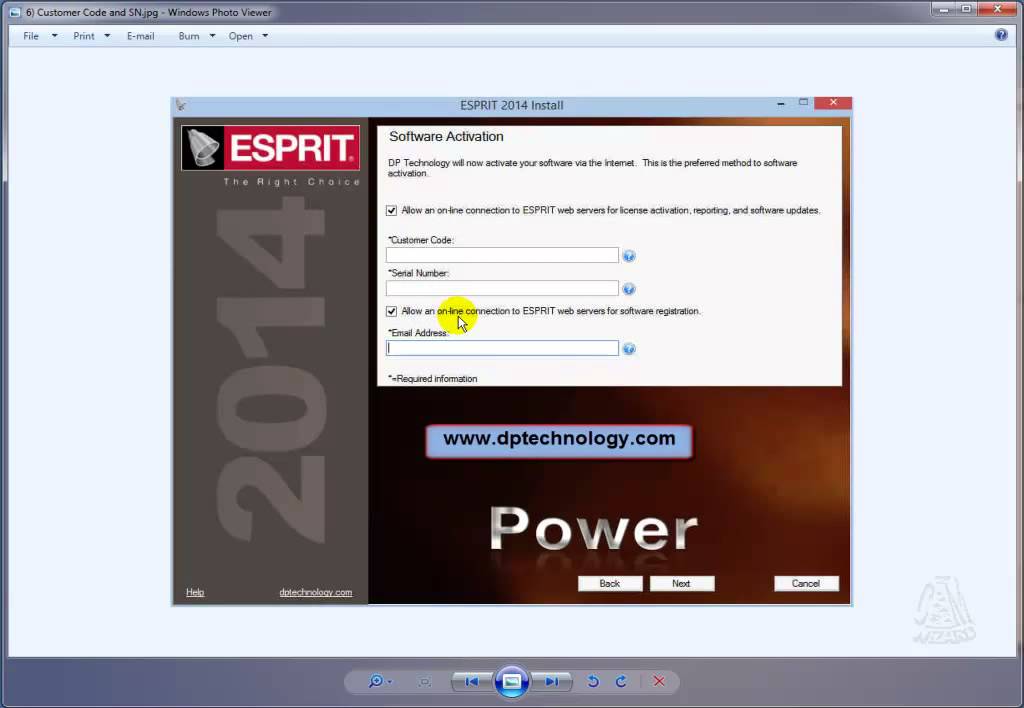Click the ESPRIT logo
The image size is (1024, 708).
point(270,148)
